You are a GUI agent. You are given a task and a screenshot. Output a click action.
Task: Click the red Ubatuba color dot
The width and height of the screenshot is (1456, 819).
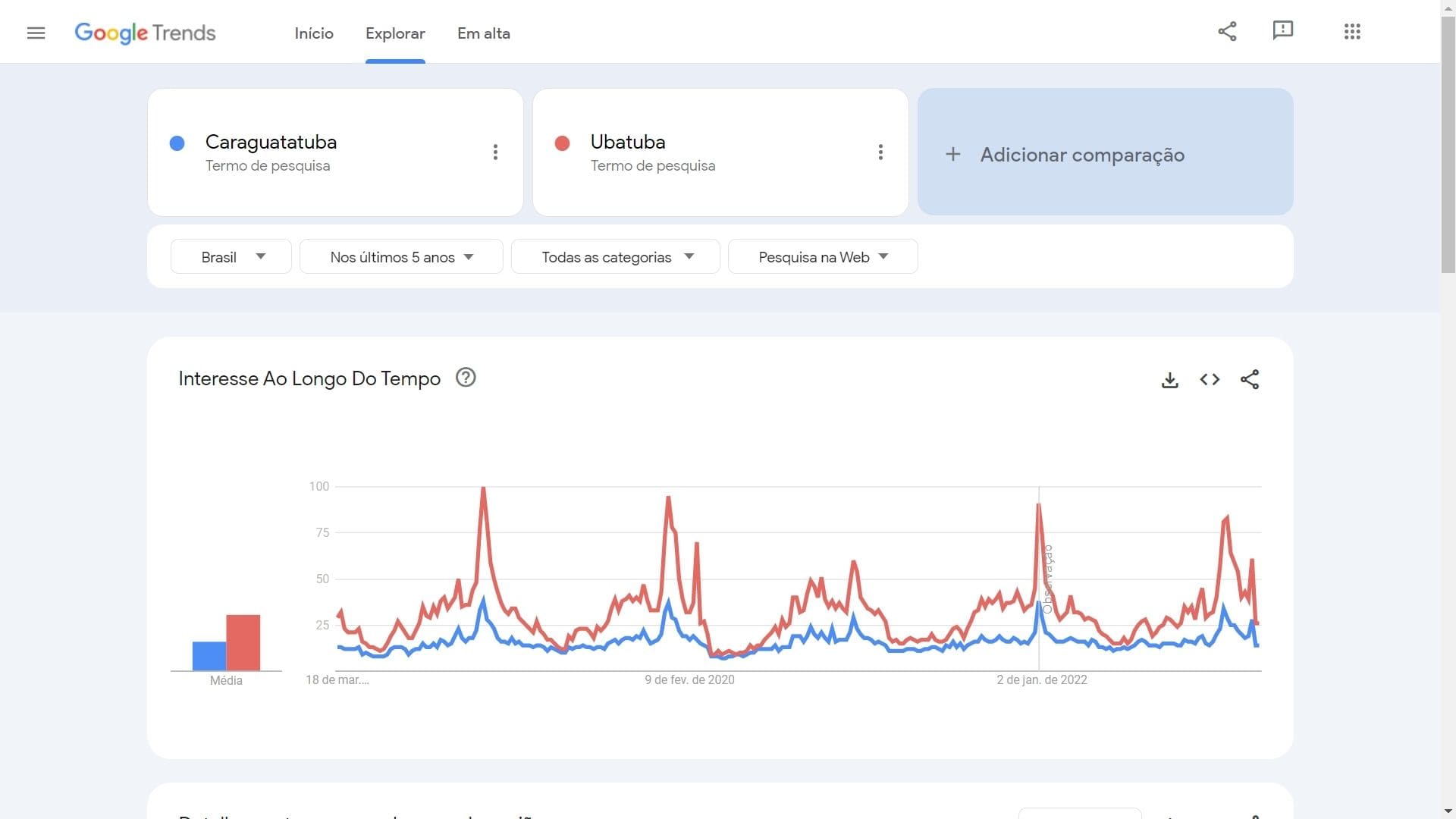(x=562, y=143)
